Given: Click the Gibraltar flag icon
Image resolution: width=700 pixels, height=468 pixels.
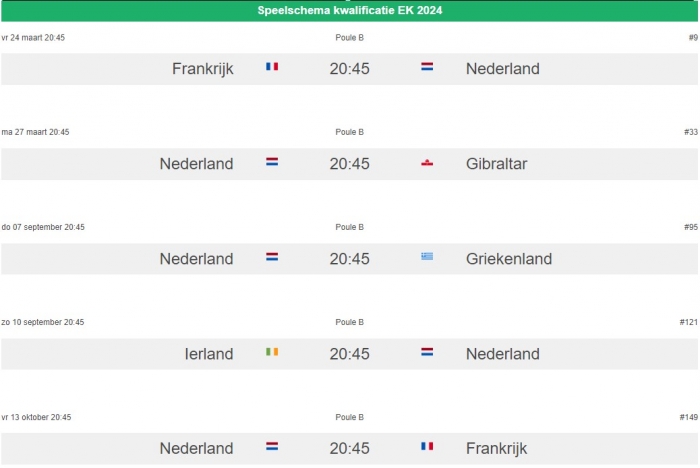Looking at the screenshot, I should click(427, 162).
